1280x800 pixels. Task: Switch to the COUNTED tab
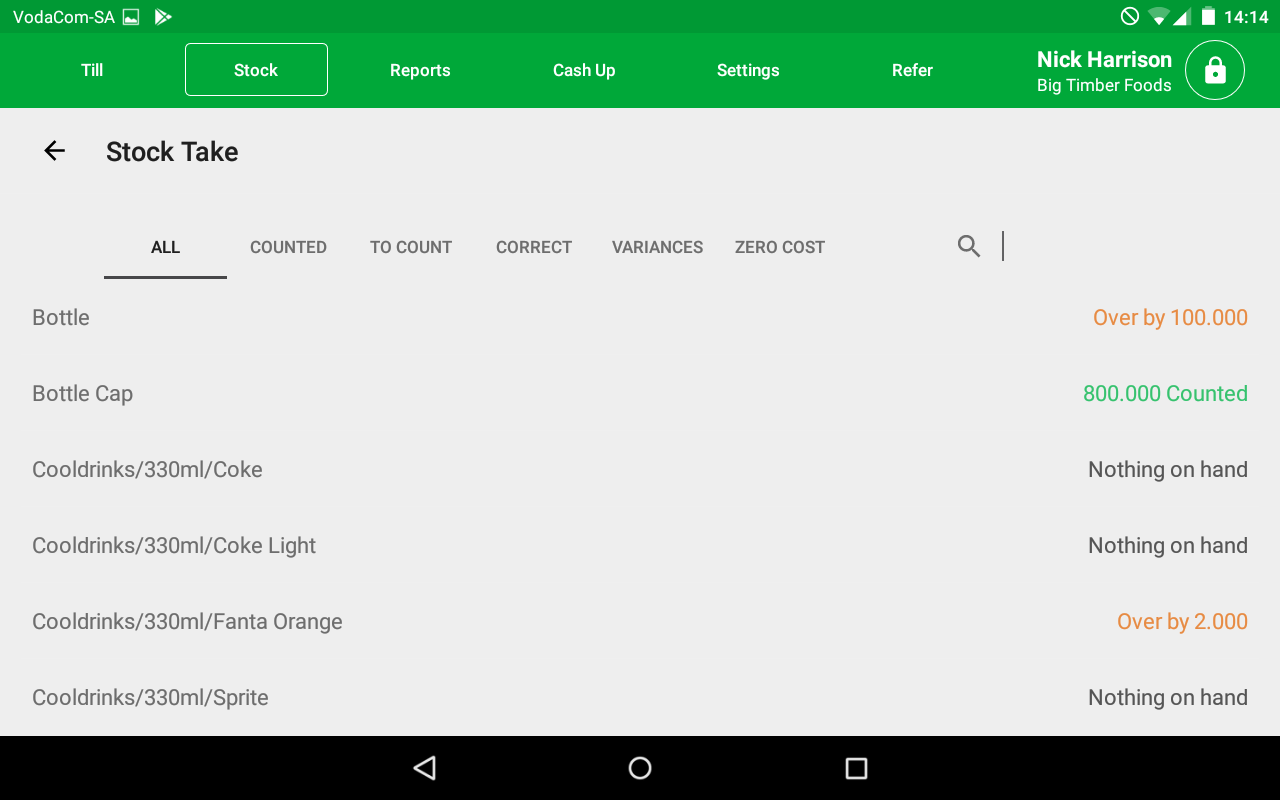point(288,247)
